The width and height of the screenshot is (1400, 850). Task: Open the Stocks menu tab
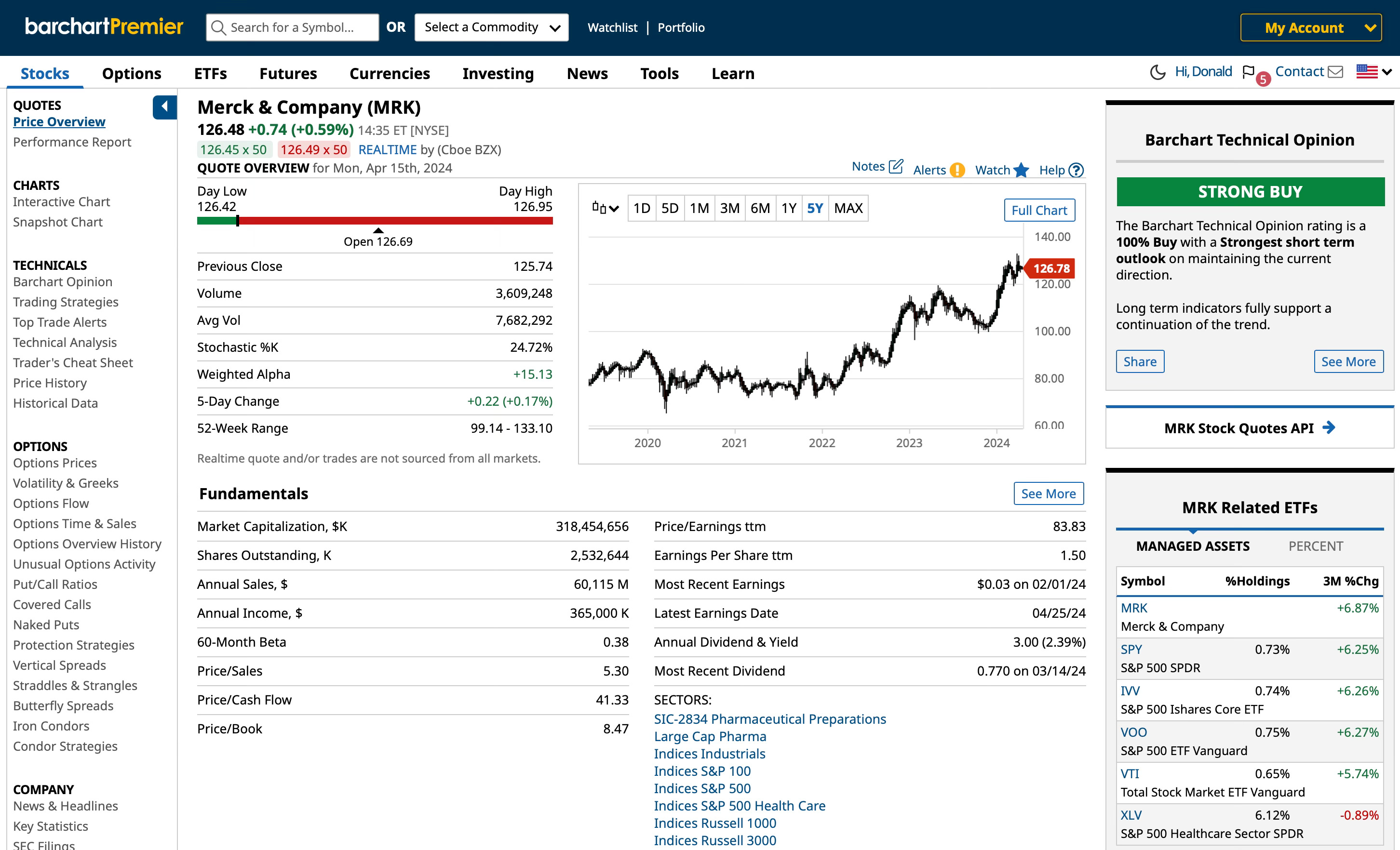point(45,73)
